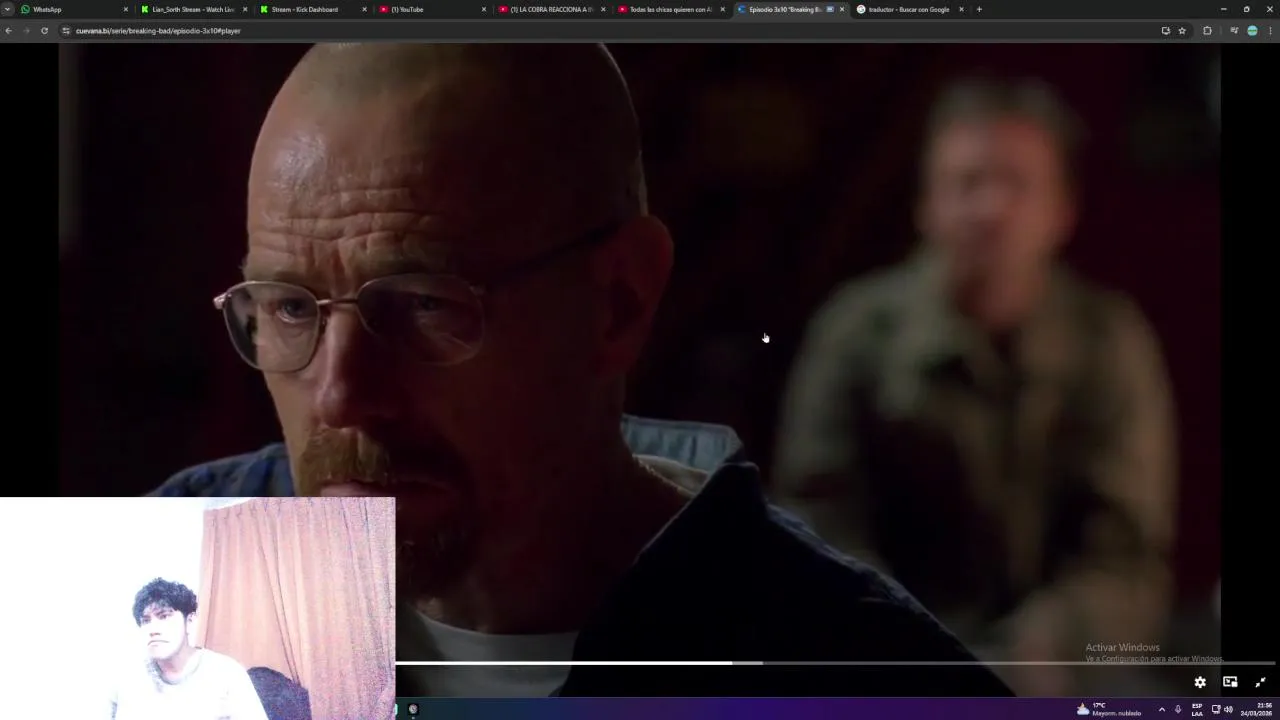Show hidden system tray icons

click(x=1161, y=709)
